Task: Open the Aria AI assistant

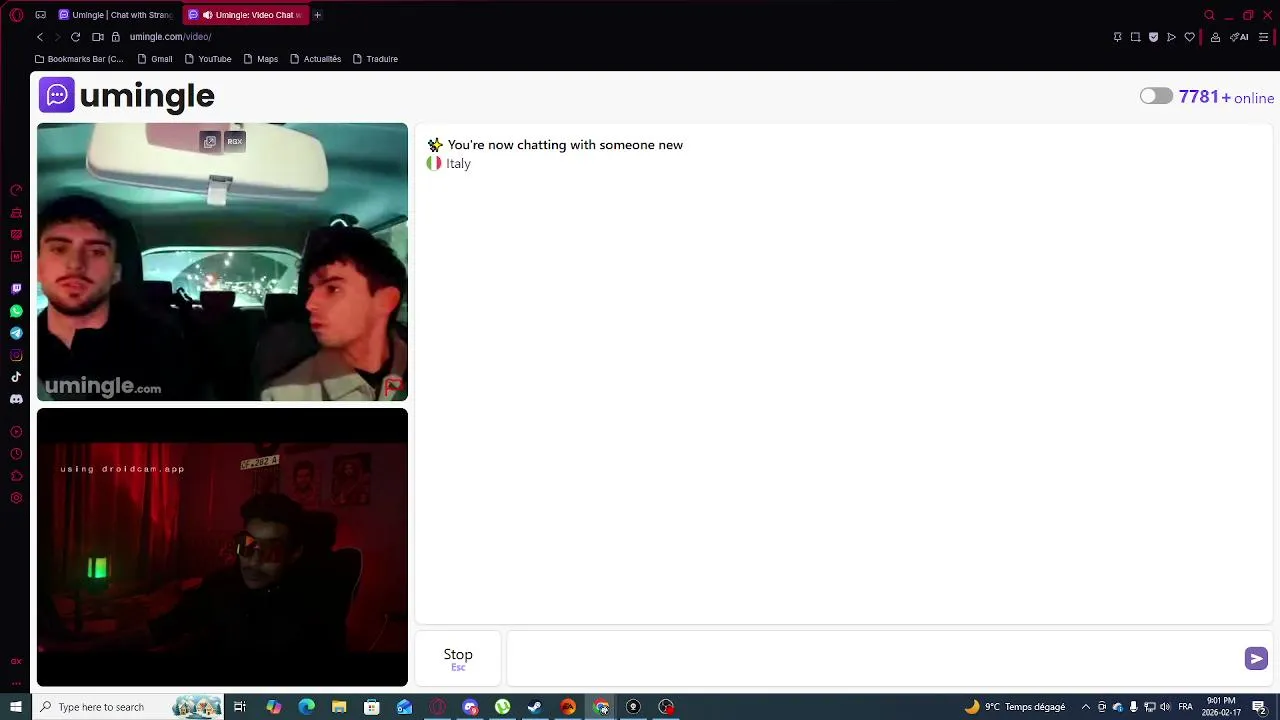Action: pos(1240,37)
